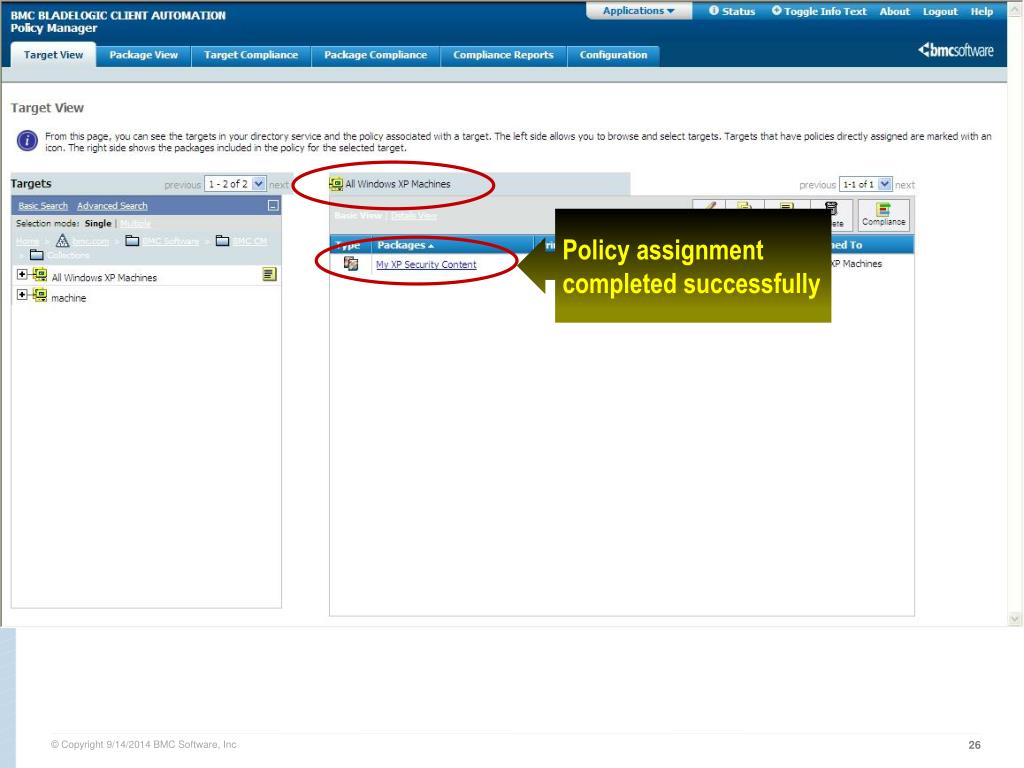Click next link in packages pager
The width and height of the screenshot is (1024, 768).
click(x=904, y=185)
